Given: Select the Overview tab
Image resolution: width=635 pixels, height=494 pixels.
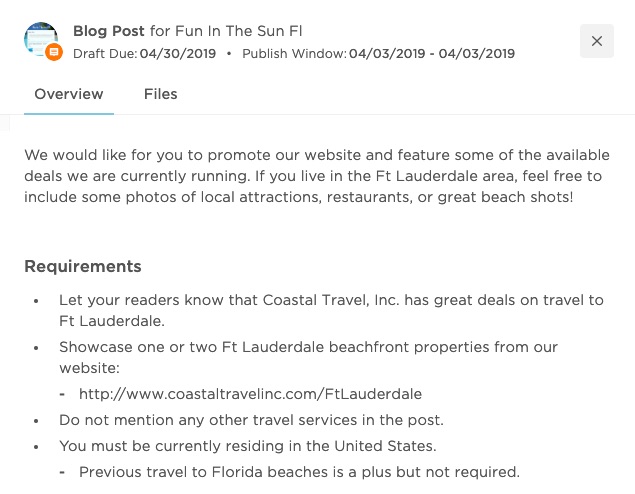Looking at the screenshot, I should 69,94.
